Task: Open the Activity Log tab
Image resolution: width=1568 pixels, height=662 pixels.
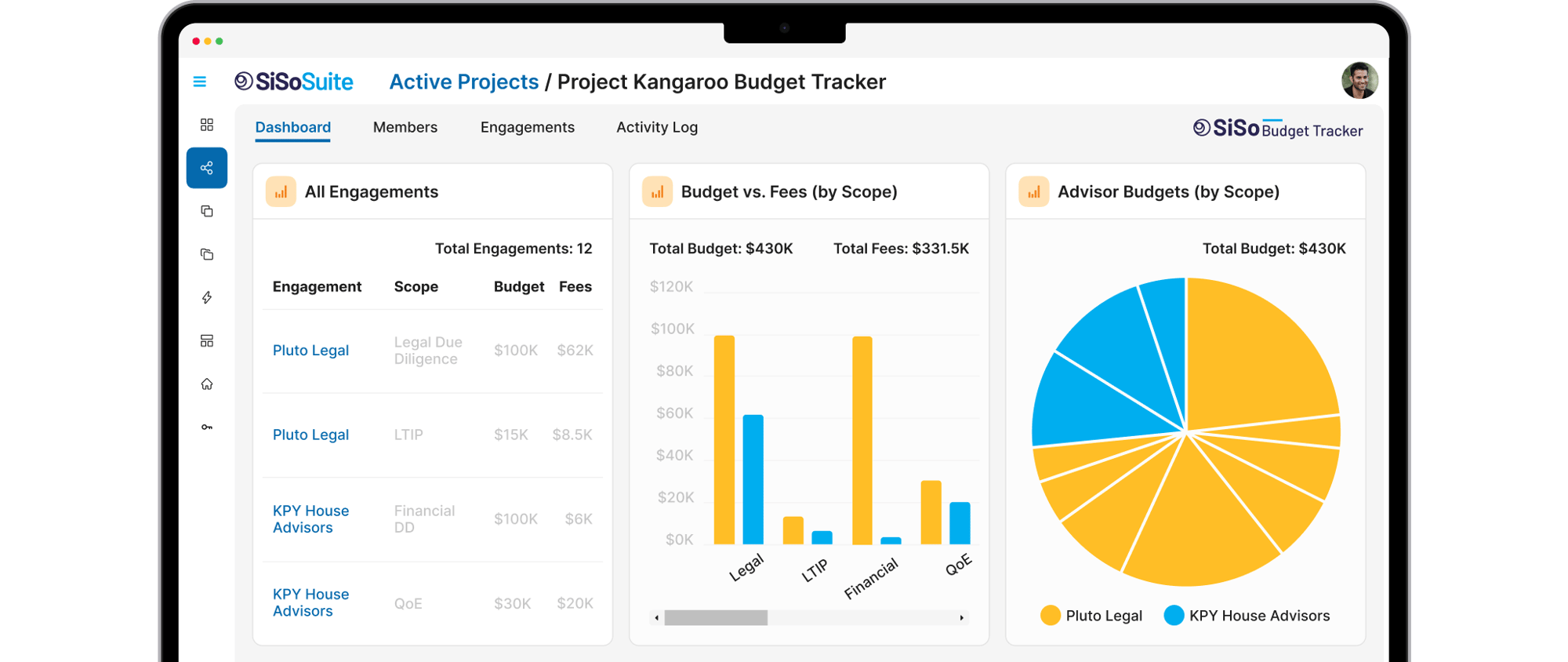Action: tap(657, 128)
